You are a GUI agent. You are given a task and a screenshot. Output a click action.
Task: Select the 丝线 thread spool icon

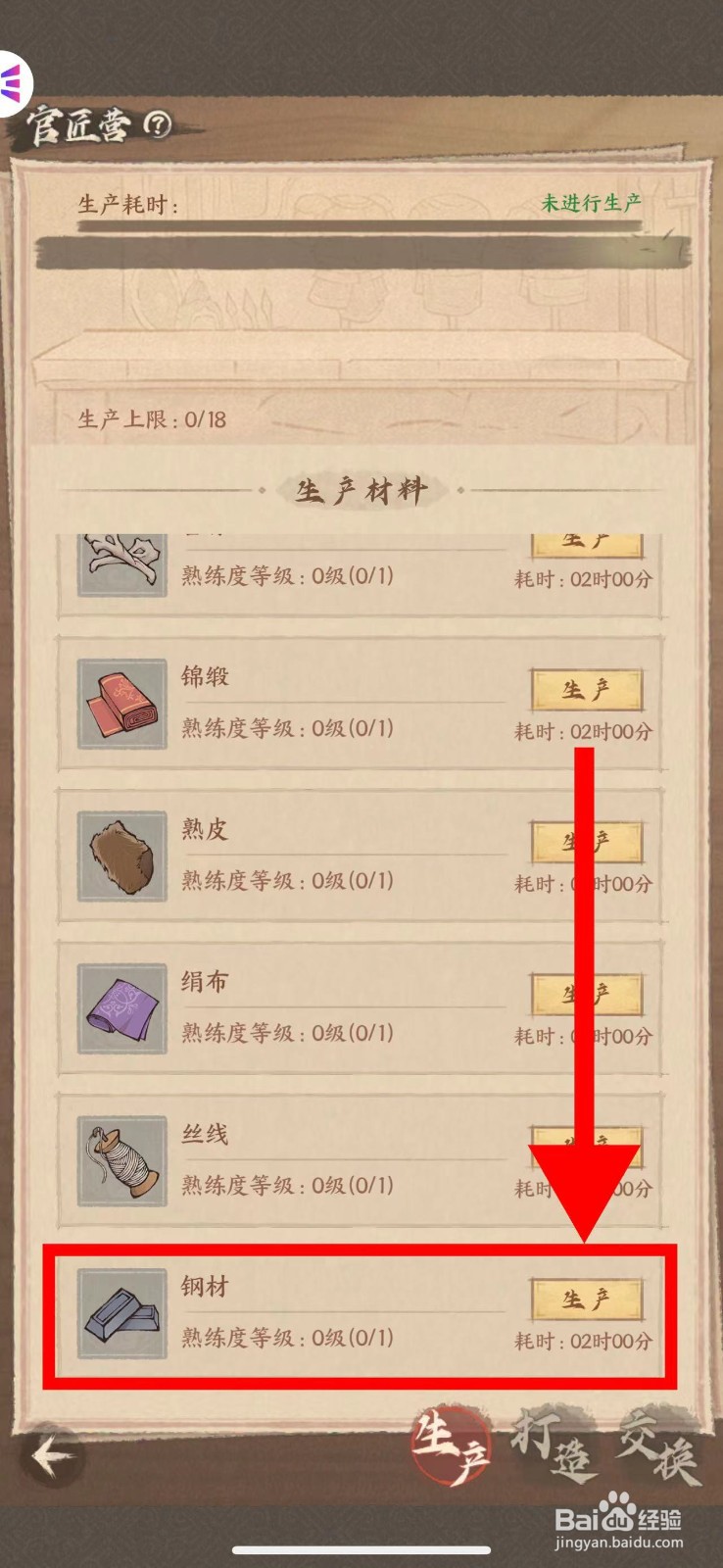(x=122, y=1160)
